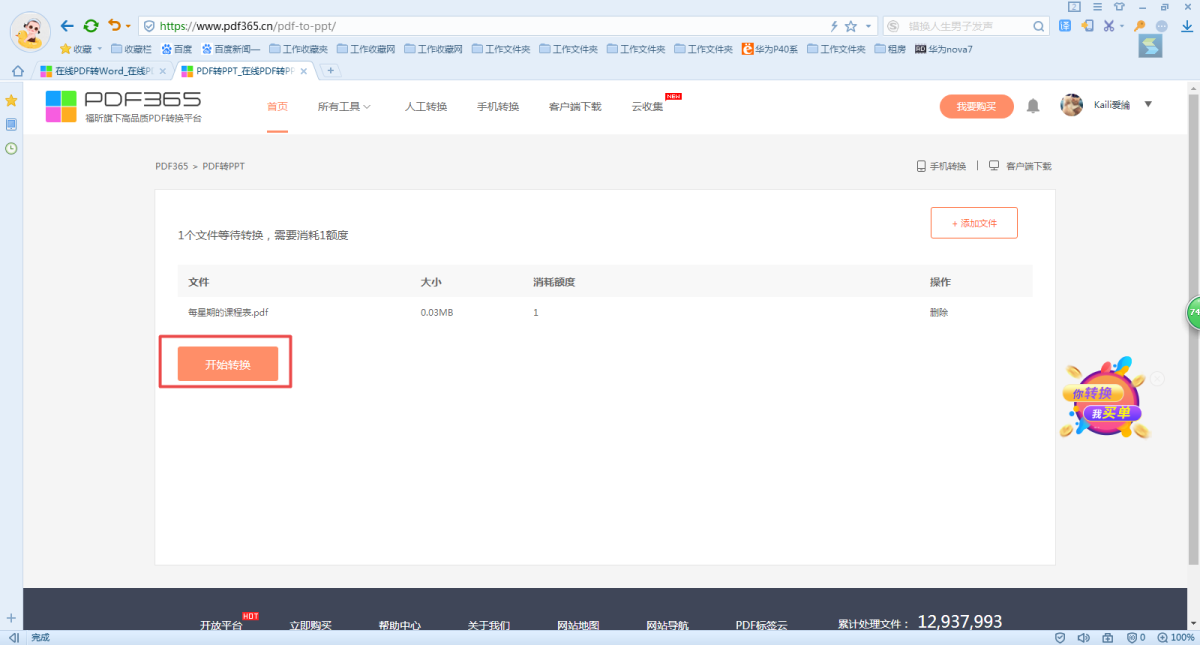
Task: Open the translate icon in toolbar
Action: 1066,26
